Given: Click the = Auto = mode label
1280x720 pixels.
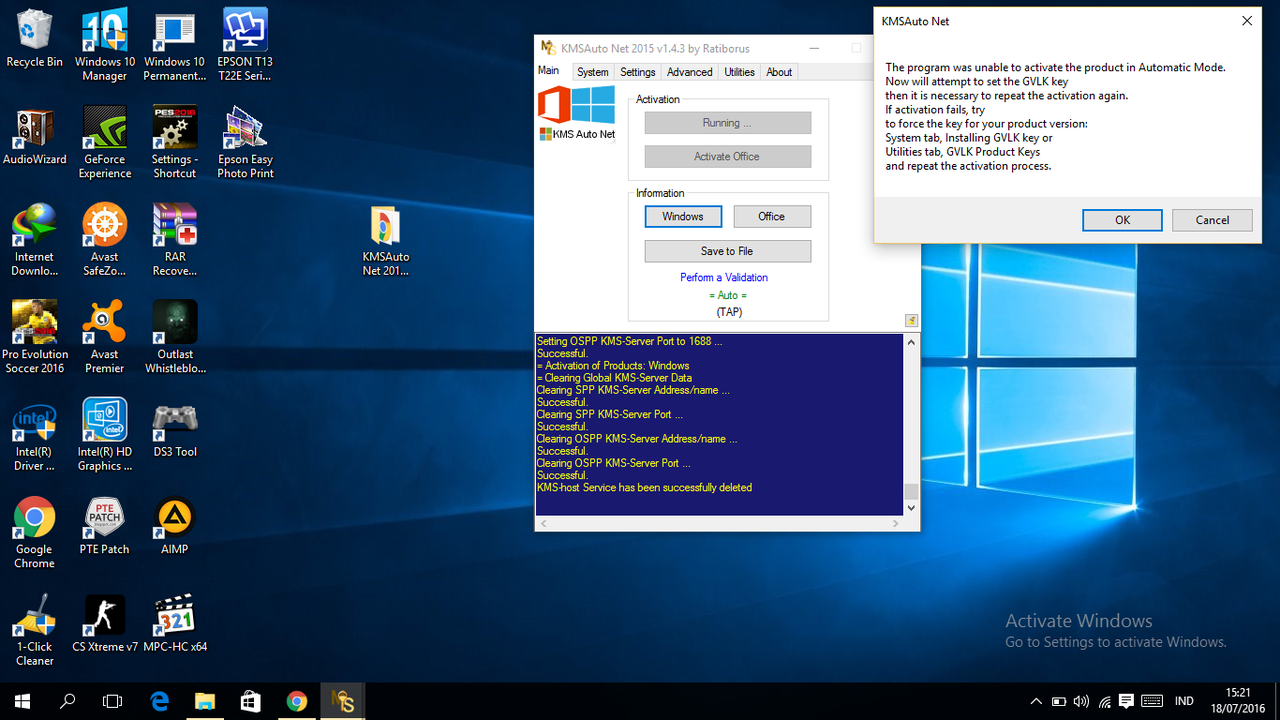Looking at the screenshot, I should click(x=728, y=295).
